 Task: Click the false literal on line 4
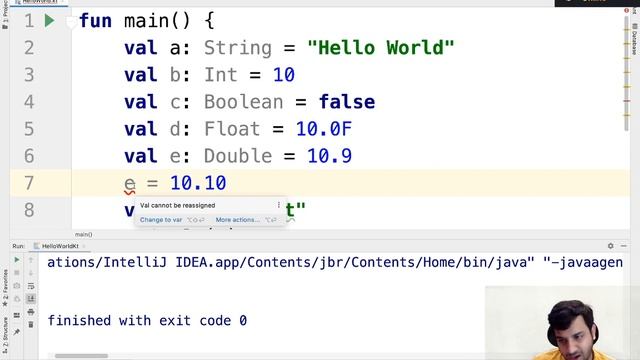347,102
